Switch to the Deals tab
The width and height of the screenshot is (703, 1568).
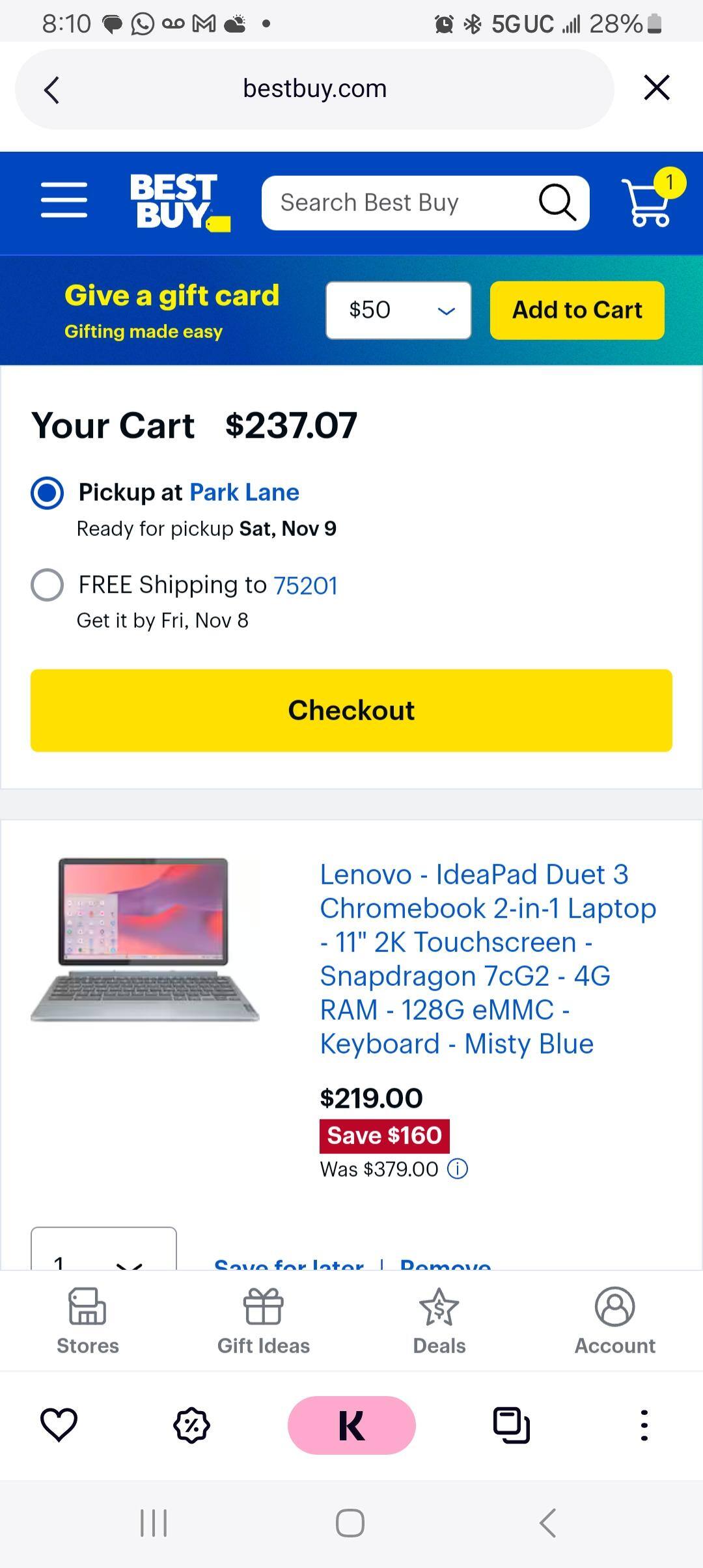(x=438, y=1320)
